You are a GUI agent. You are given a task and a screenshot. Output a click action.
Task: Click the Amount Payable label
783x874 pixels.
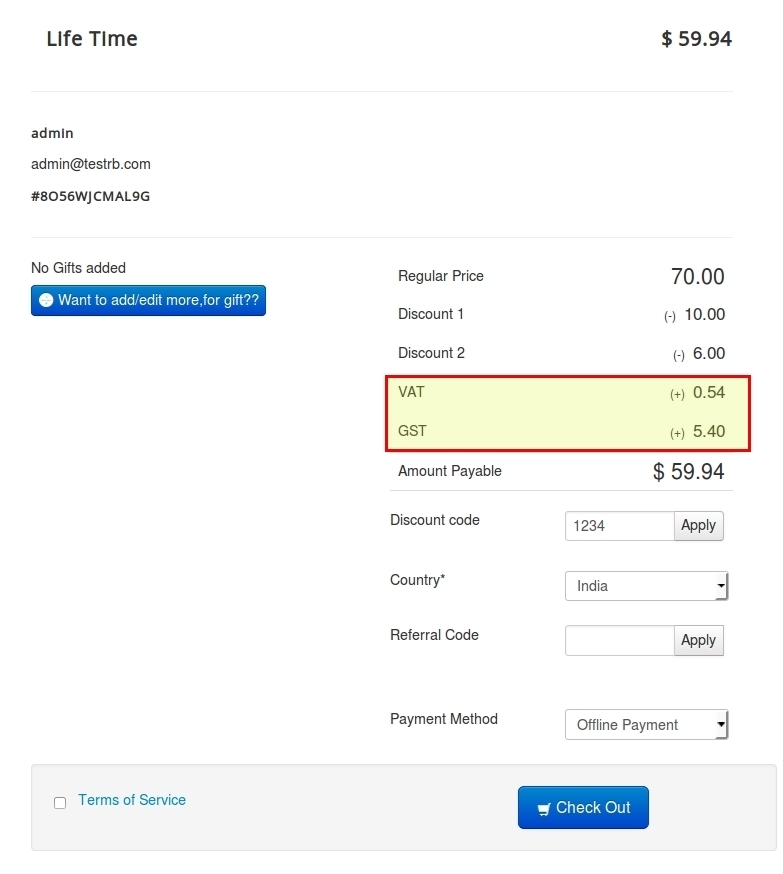450,471
